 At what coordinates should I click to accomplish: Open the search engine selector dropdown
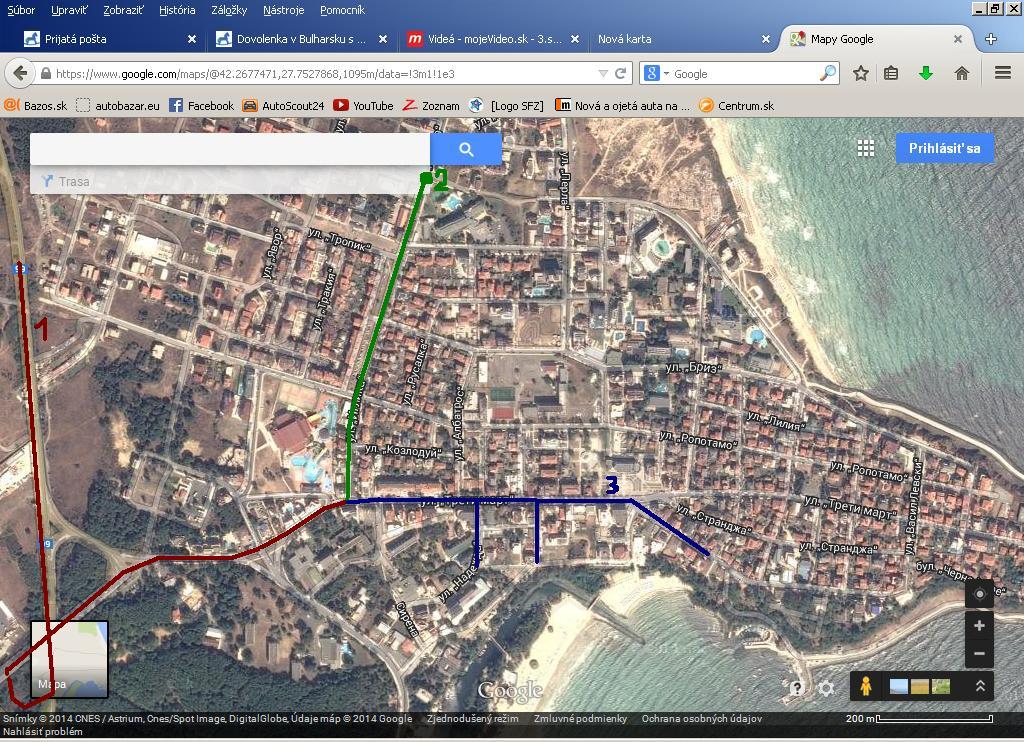[655, 73]
